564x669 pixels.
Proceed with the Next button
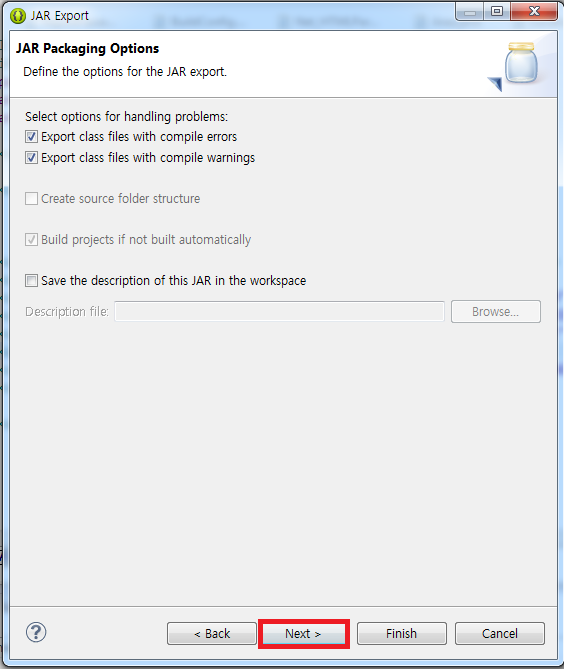click(303, 634)
